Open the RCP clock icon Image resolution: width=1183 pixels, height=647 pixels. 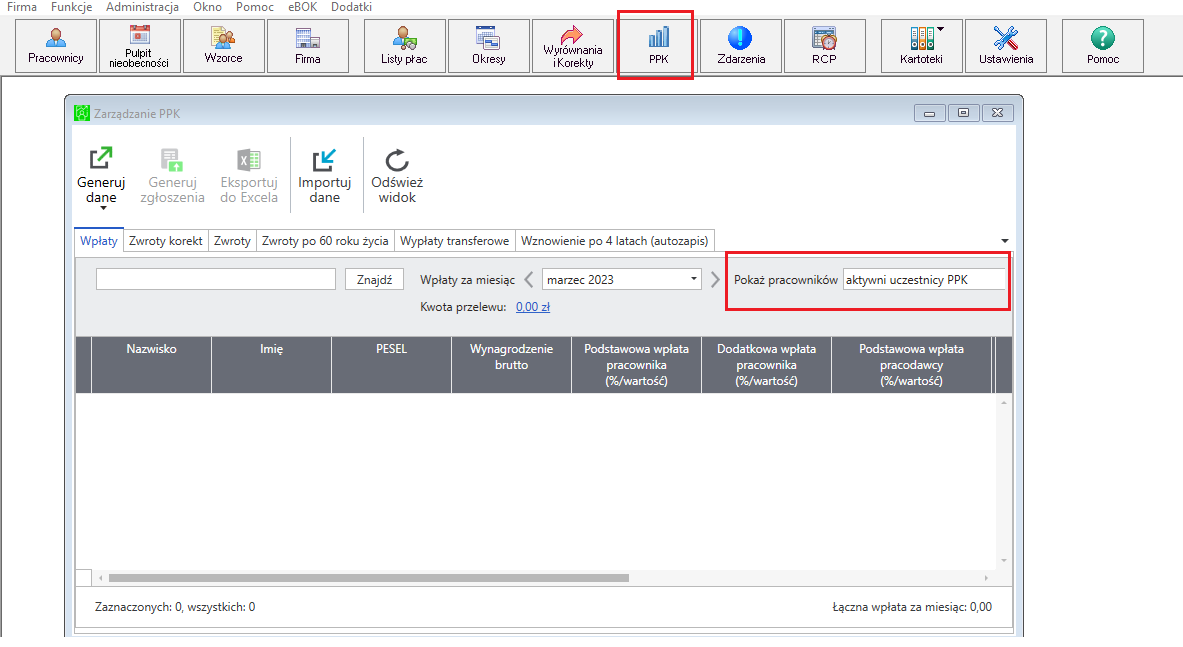pos(825,46)
